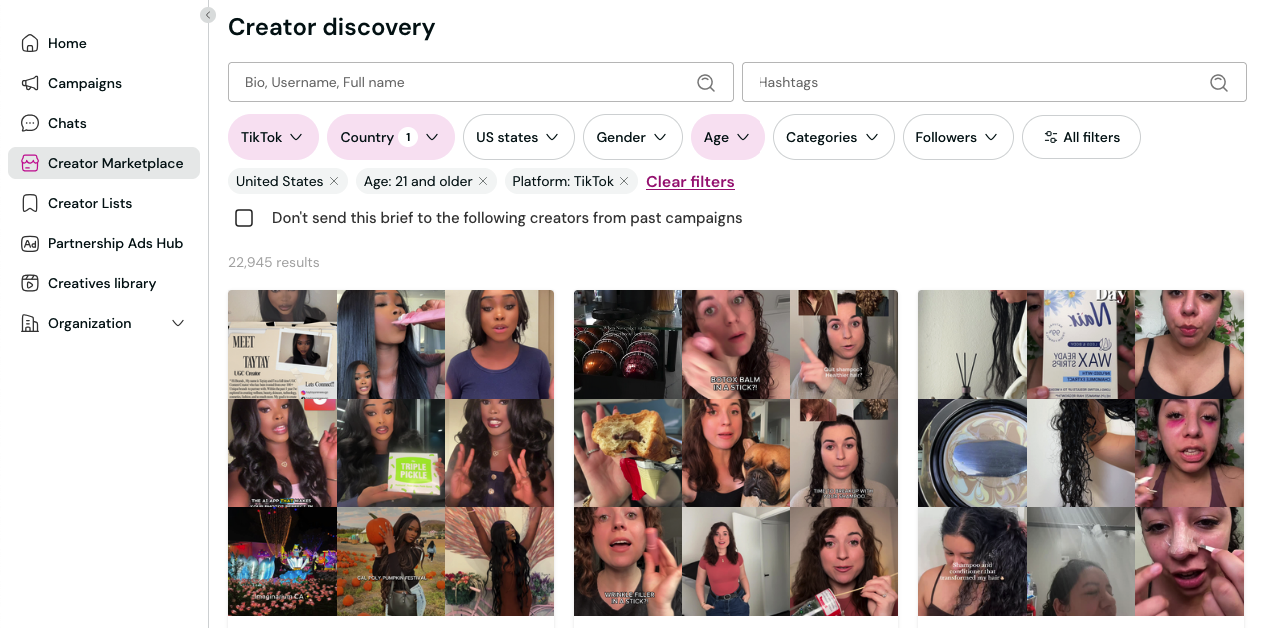Viewport: 1264px width, 628px height.
Task: Remove the United States filter tag
Action: (x=334, y=182)
